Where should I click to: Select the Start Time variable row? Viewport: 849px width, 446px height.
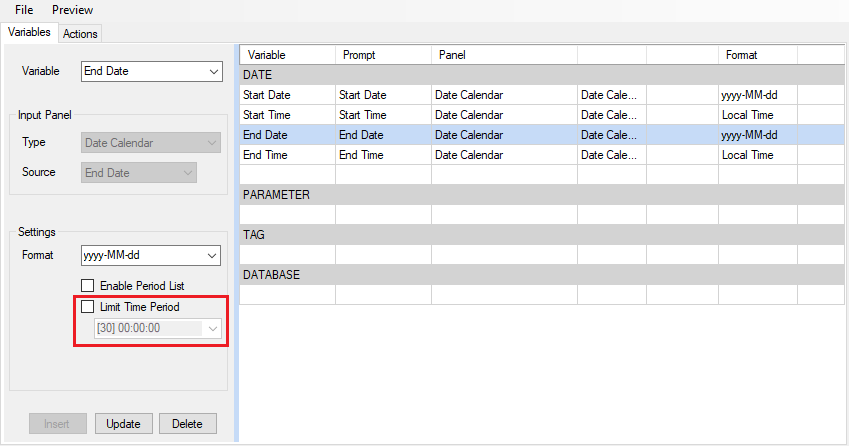tap(266, 115)
